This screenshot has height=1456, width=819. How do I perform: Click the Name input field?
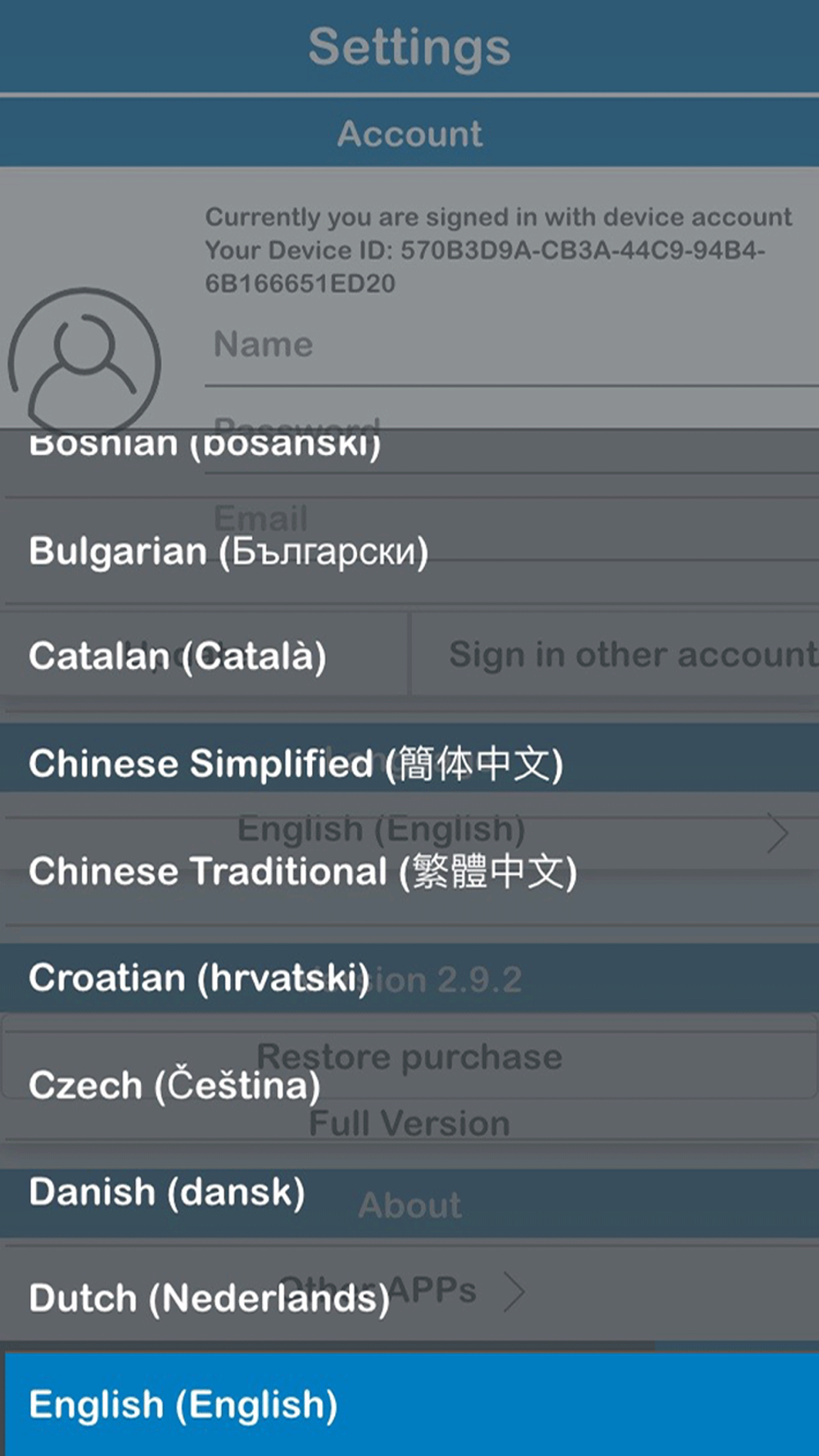click(x=511, y=346)
